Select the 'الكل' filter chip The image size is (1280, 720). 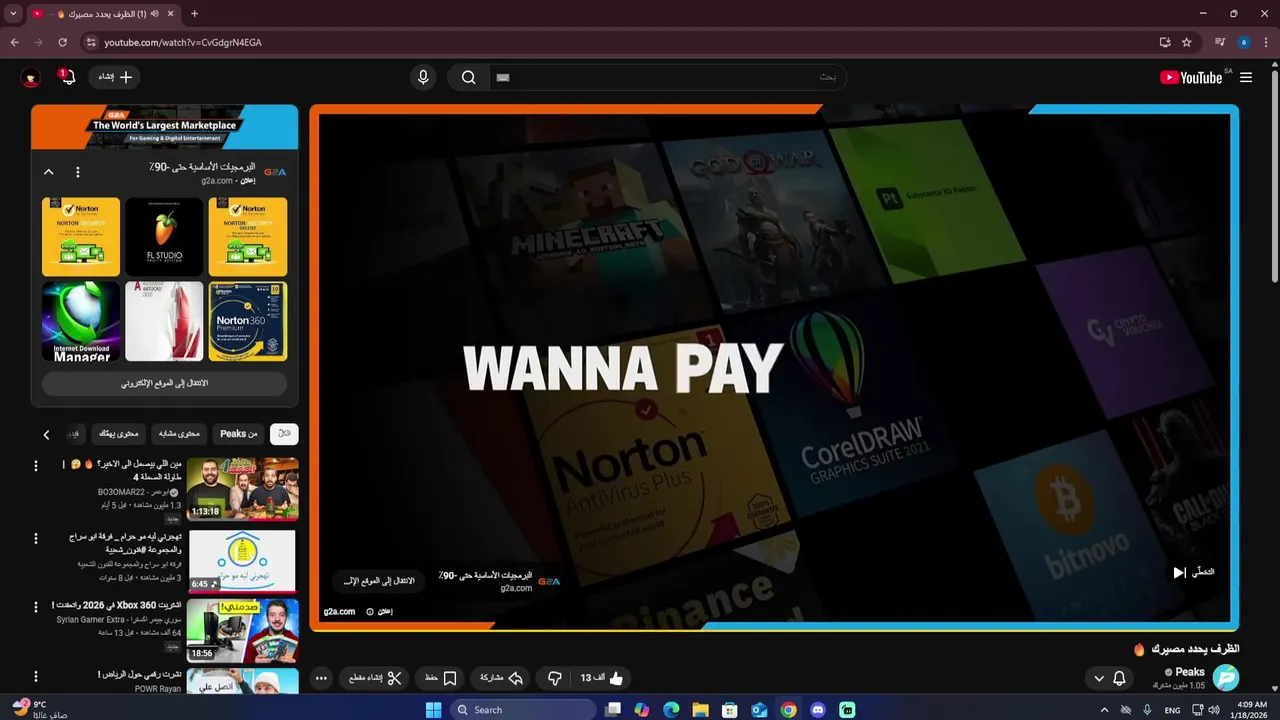pos(284,433)
